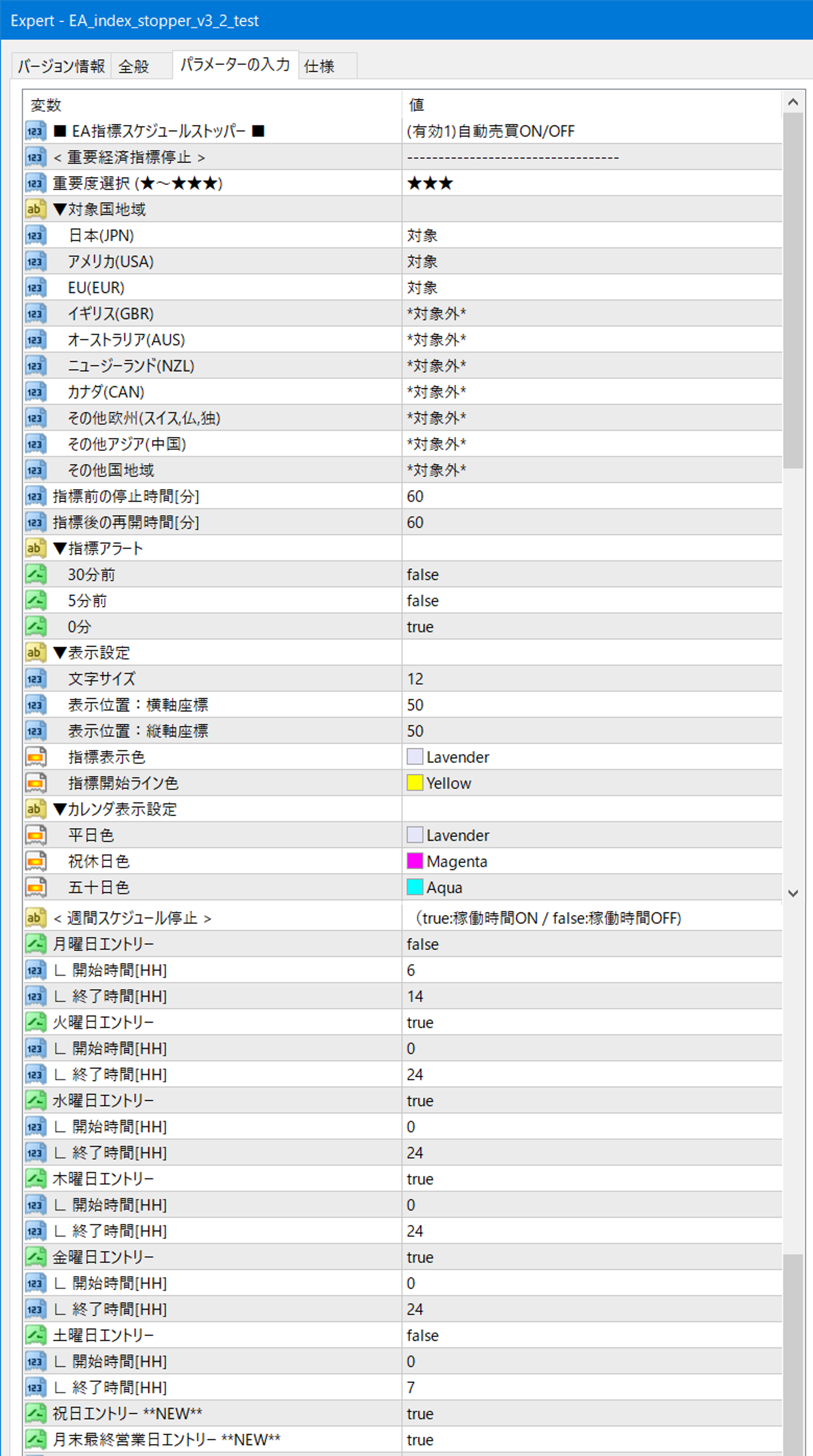The width and height of the screenshot is (813, 1456).
Task: Toggle 火曜日エントリー true value
Action: (420, 1023)
